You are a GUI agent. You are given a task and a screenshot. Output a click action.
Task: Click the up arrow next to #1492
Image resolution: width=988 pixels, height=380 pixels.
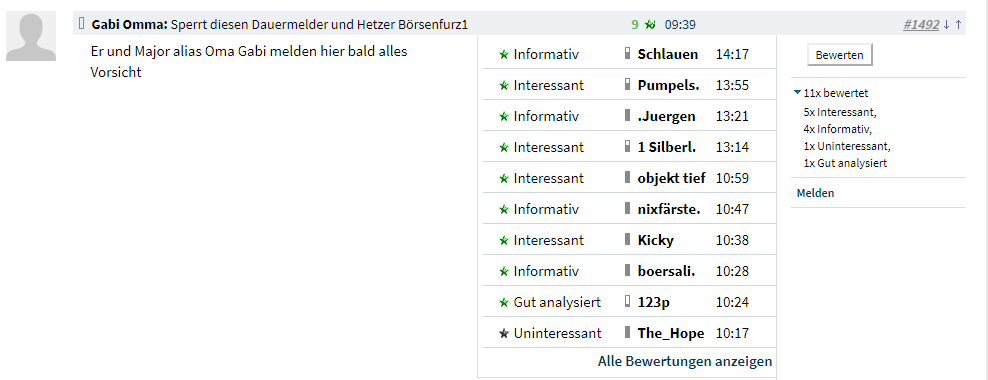(x=958, y=25)
